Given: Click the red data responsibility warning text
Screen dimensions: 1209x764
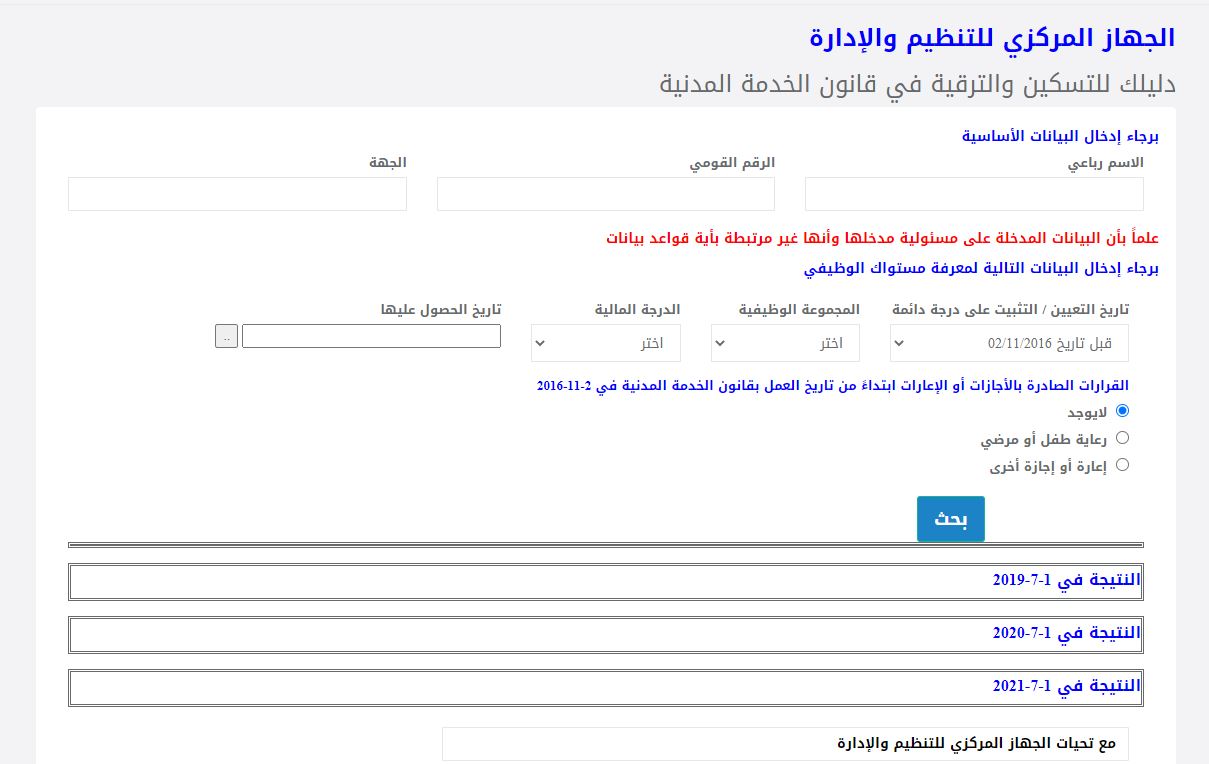Looking at the screenshot, I should (882, 239).
